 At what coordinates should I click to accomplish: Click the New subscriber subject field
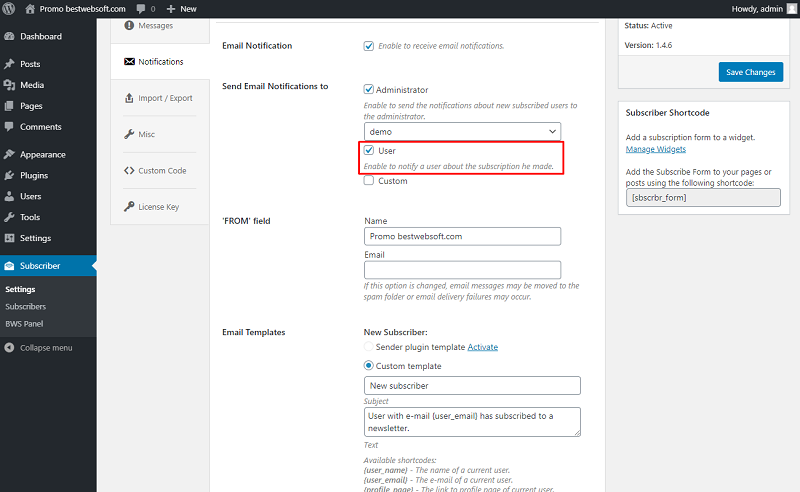[x=472, y=385]
